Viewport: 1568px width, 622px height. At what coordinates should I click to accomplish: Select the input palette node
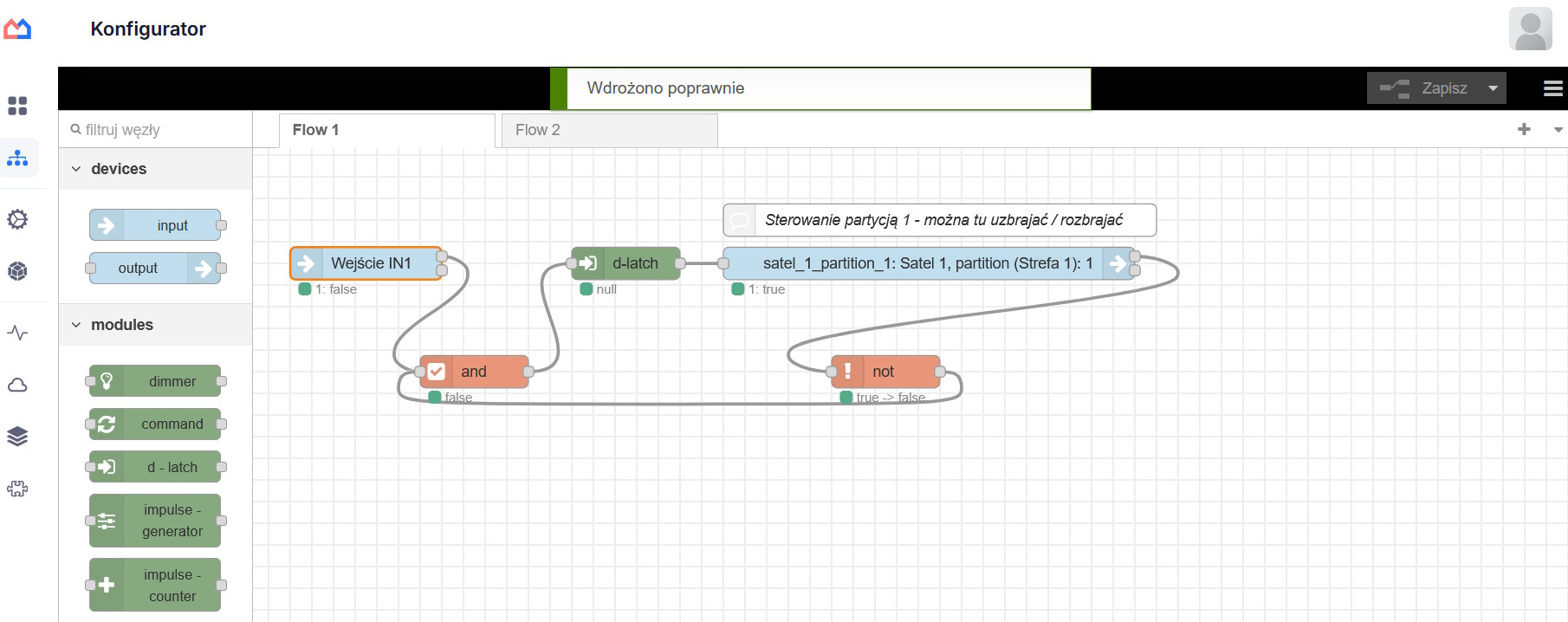point(155,225)
